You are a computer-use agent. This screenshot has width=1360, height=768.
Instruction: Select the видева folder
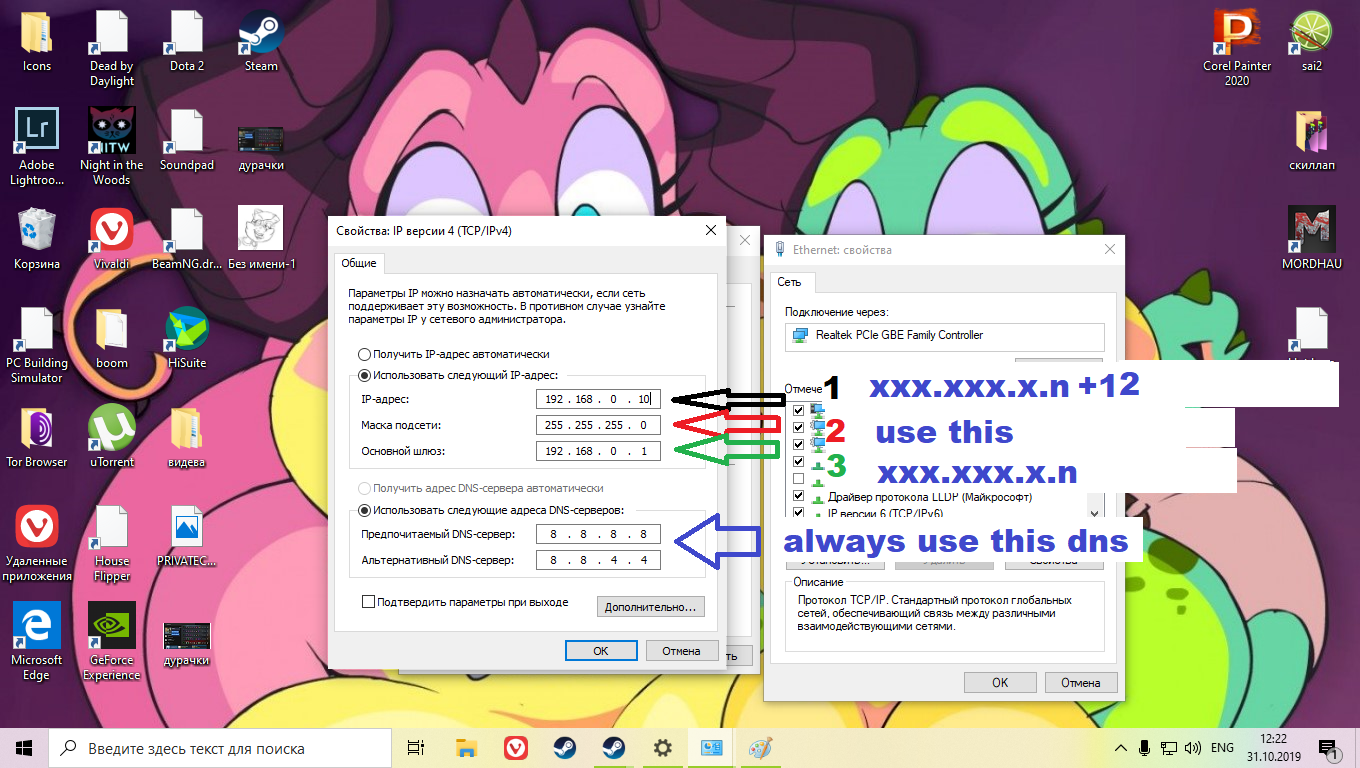(187, 437)
